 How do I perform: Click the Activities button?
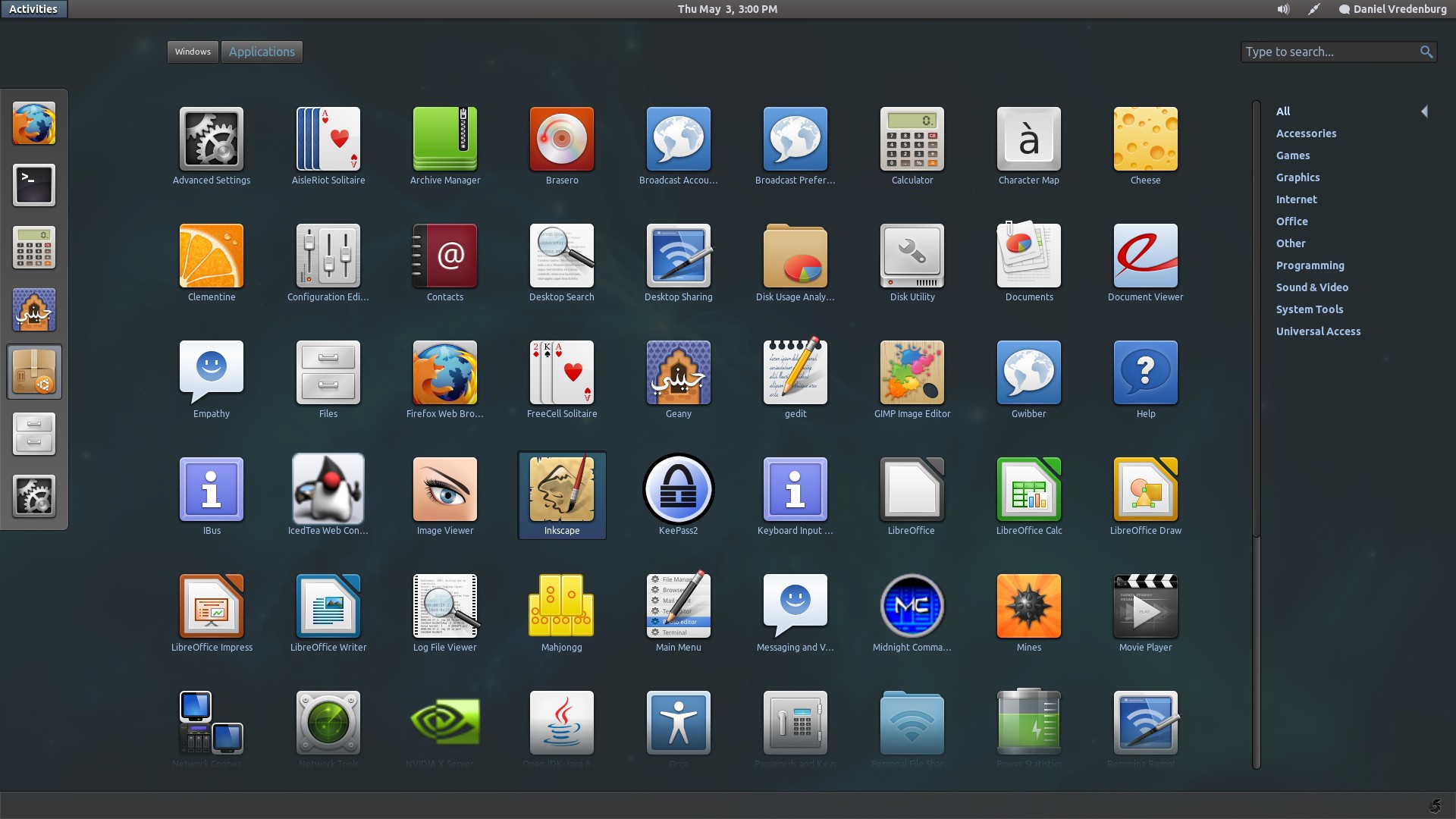[x=33, y=9]
